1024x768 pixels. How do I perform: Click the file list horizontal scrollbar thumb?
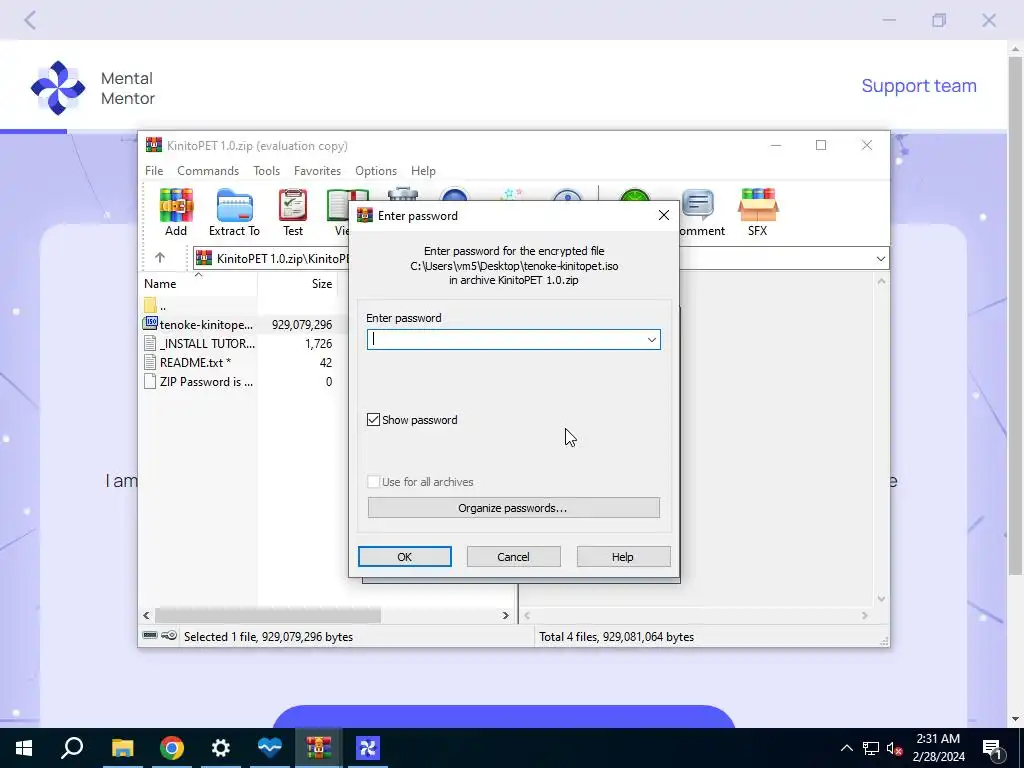[268, 615]
